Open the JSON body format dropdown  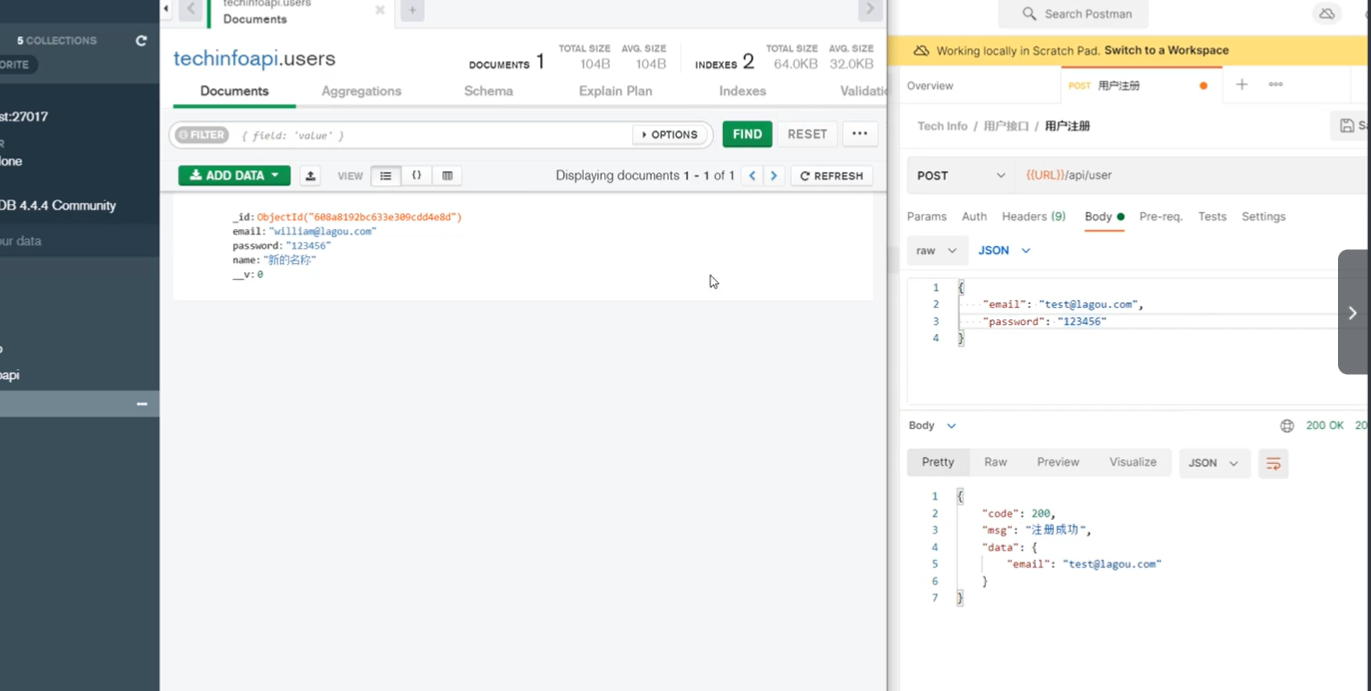pos(1004,251)
